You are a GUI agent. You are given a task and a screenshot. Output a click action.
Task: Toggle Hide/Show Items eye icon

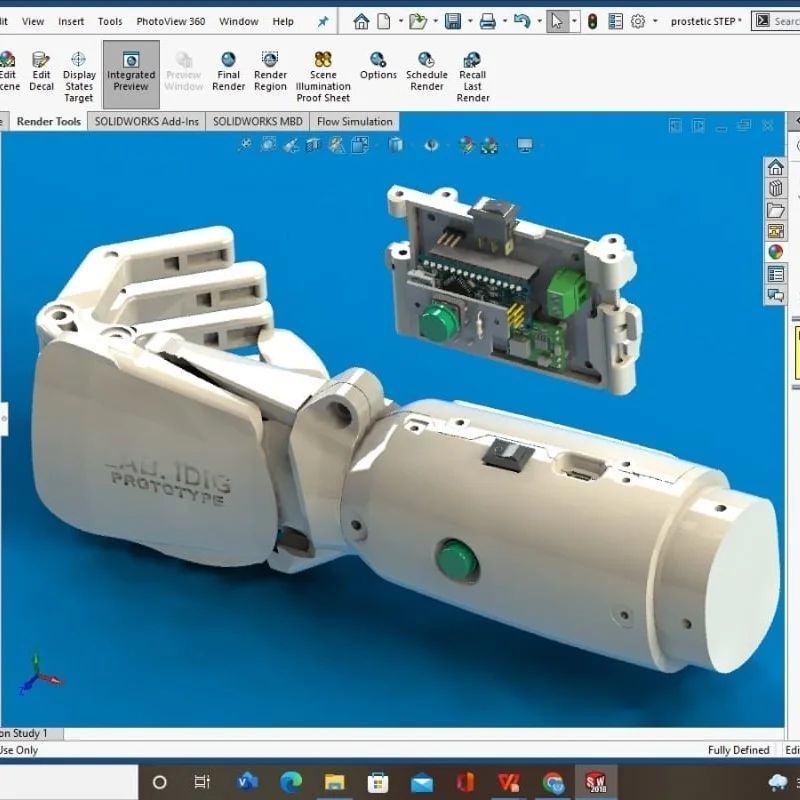(x=431, y=145)
